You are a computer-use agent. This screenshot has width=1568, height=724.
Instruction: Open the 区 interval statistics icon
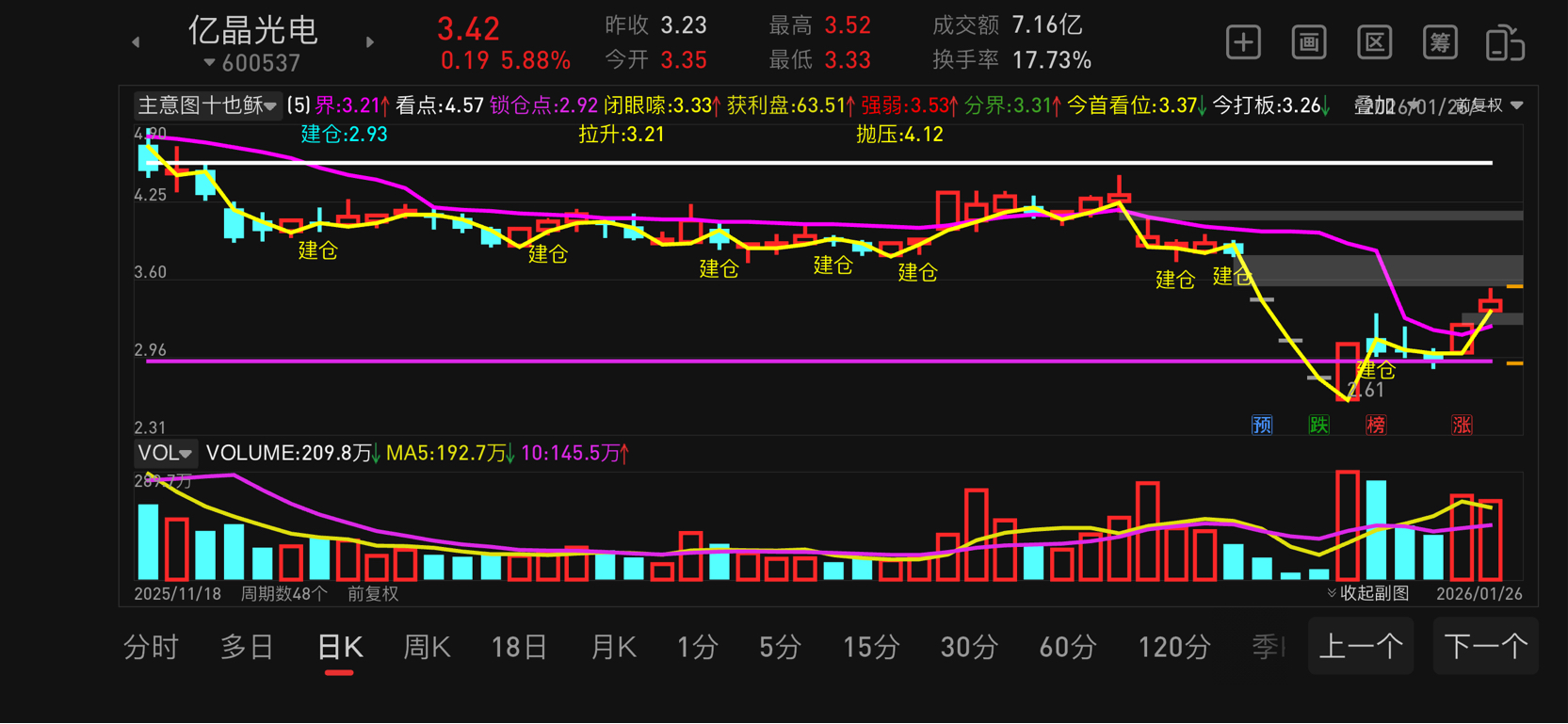coord(1375,42)
